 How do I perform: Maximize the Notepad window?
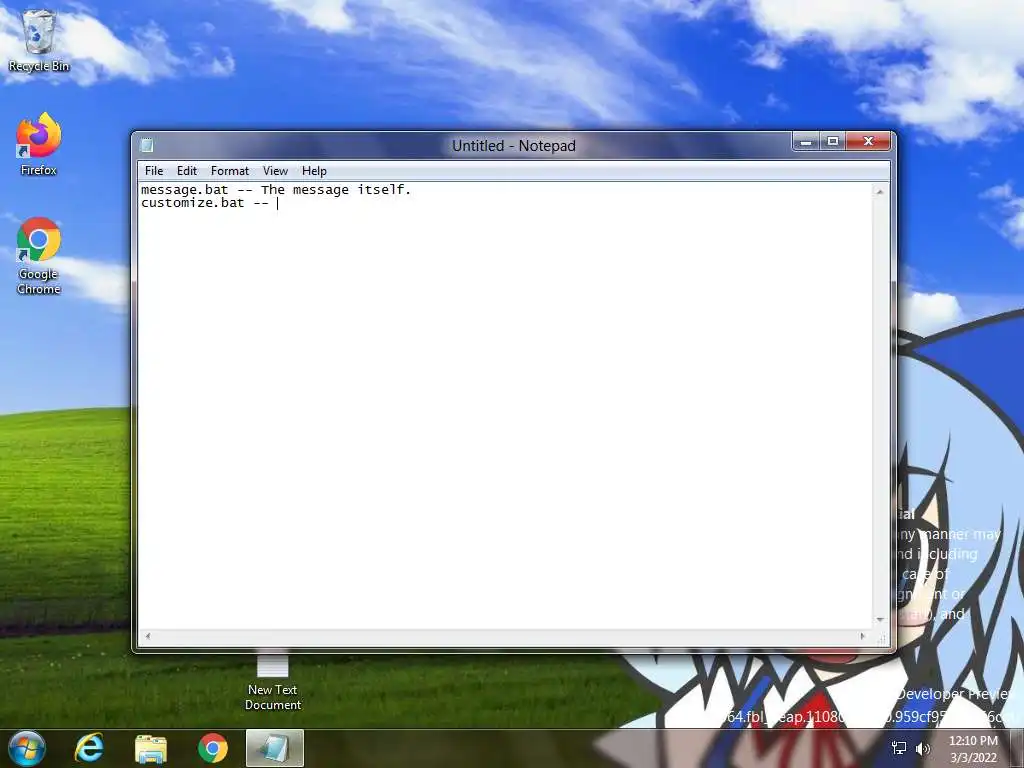point(833,141)
